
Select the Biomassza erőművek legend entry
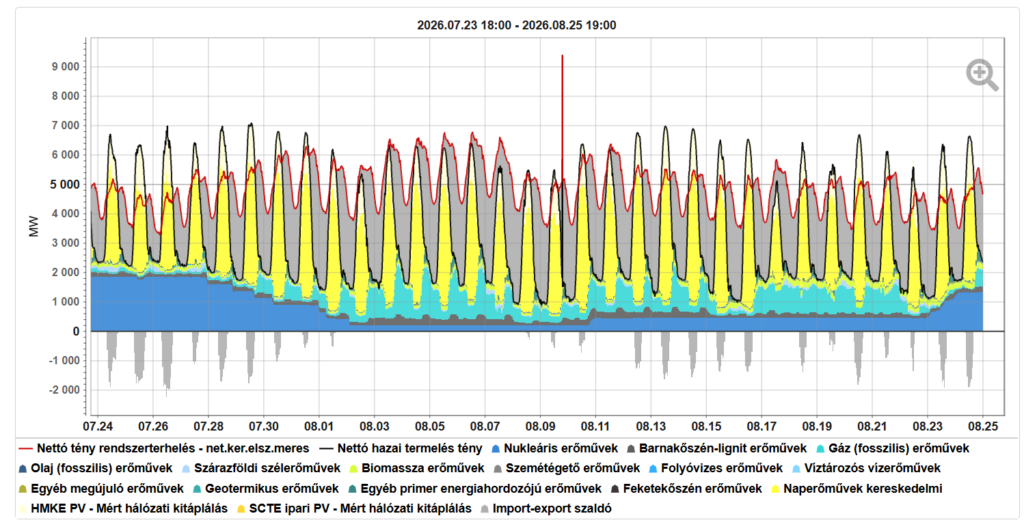(417, 468)
